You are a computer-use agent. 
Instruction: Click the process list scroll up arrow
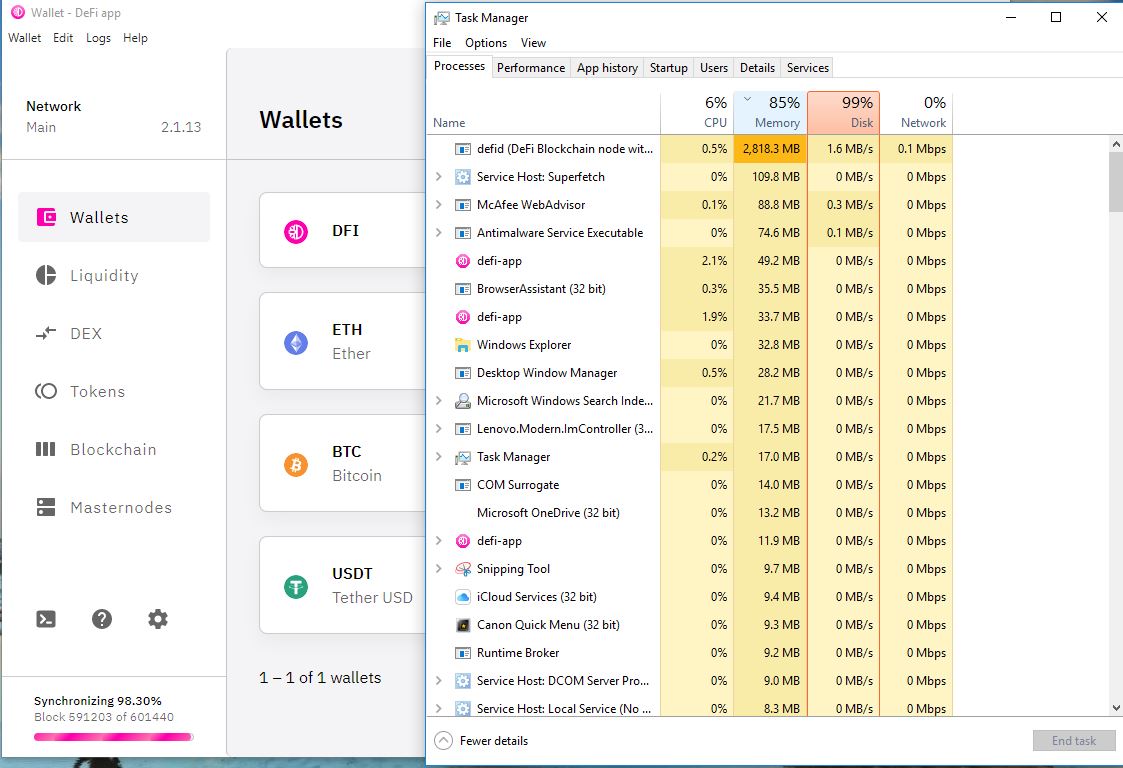(x=1116, y=144)
